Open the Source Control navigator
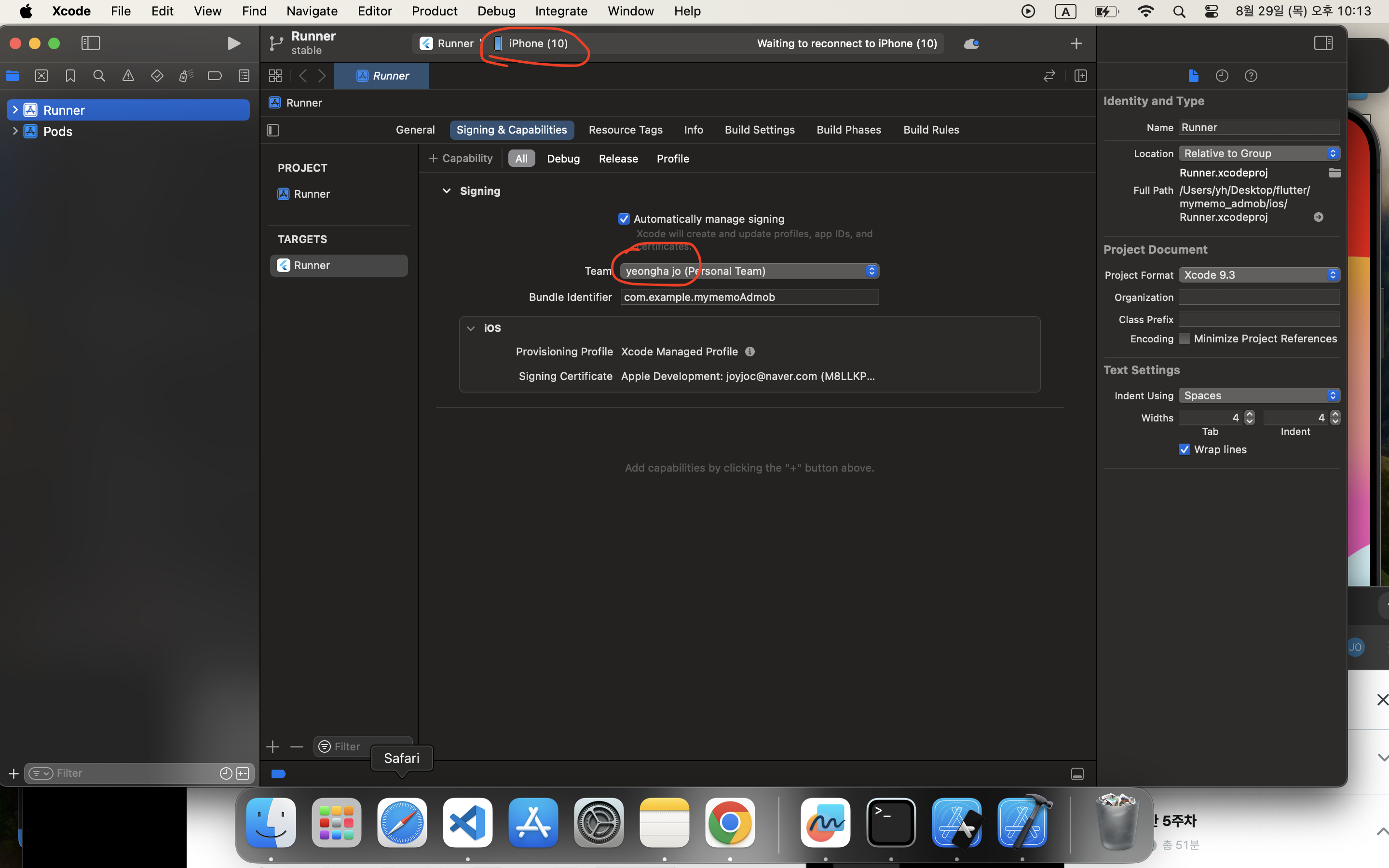This screenshot has height=868, width=1389. (x=41, y=76)
